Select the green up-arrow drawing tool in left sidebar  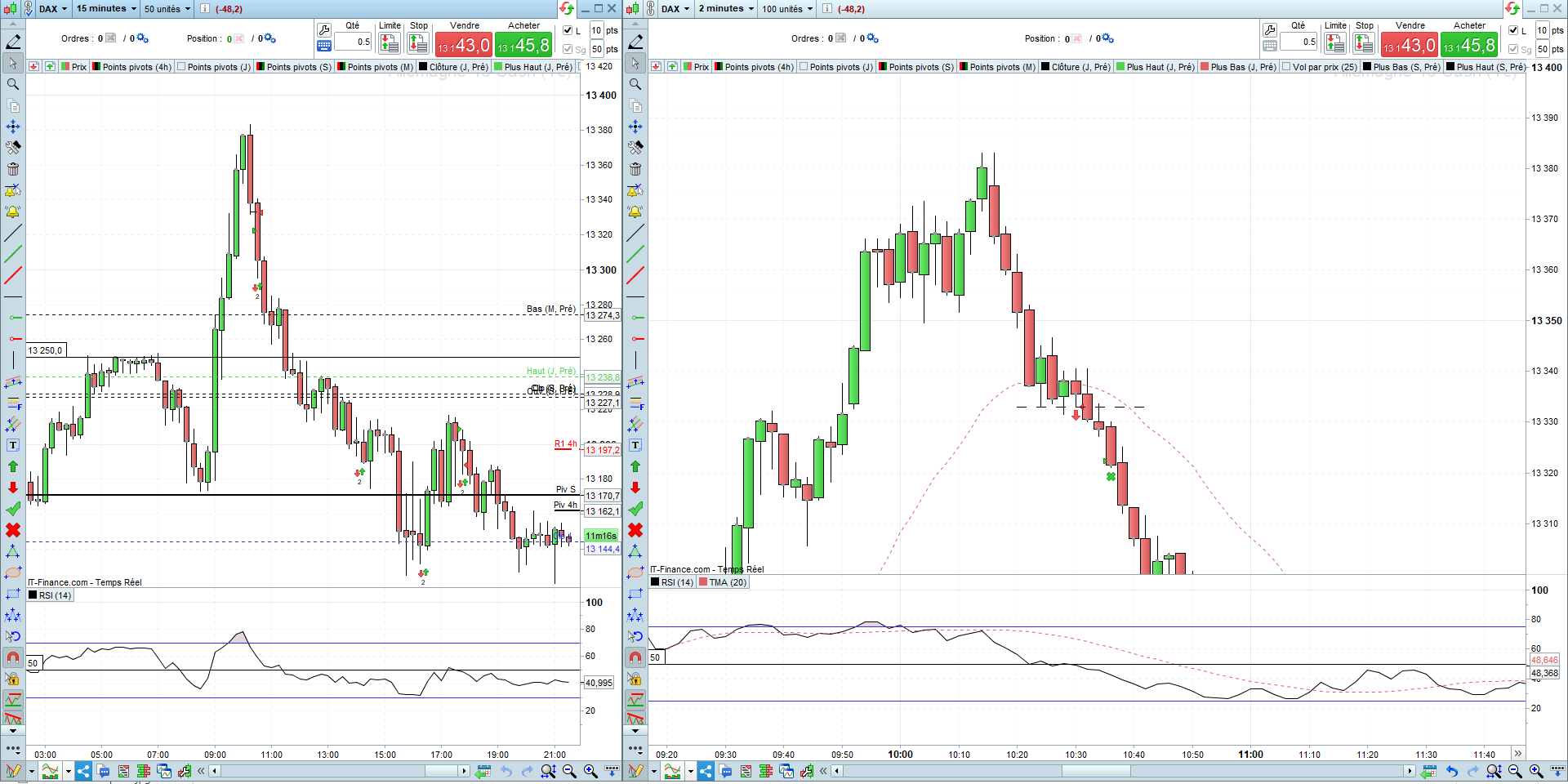(13, 466)
